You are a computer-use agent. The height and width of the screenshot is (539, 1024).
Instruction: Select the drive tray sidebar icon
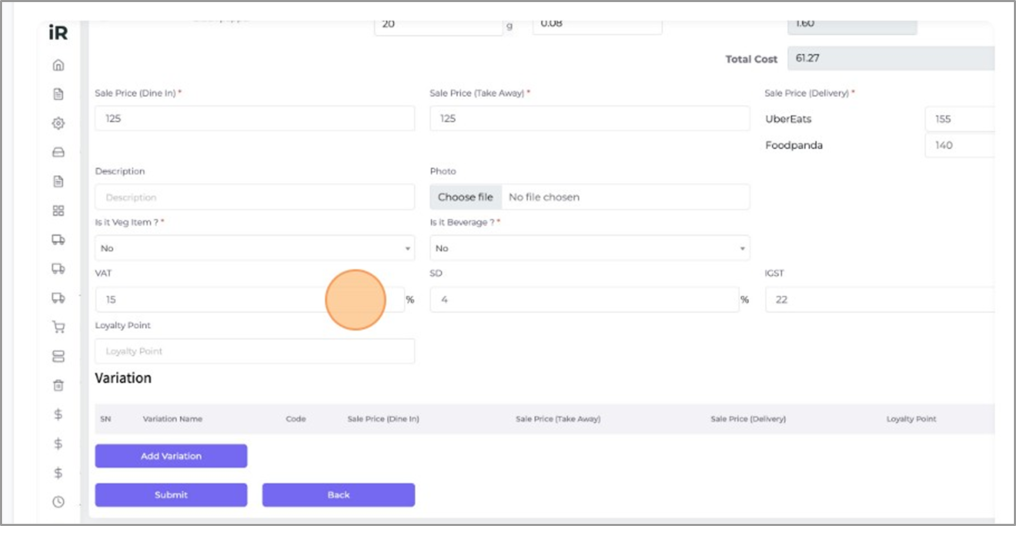click(x=58, y=152)
